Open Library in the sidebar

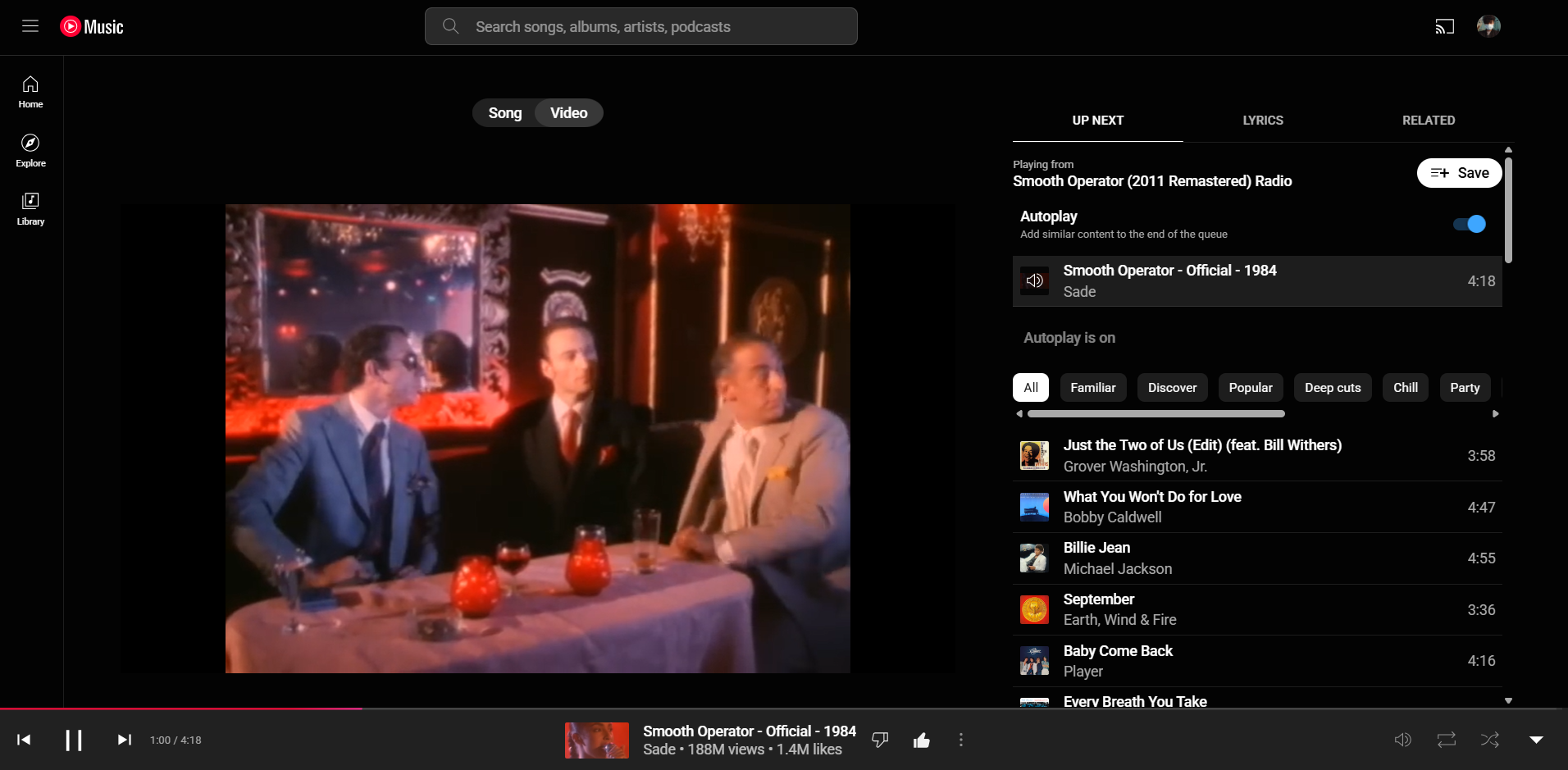coord(30,209)
